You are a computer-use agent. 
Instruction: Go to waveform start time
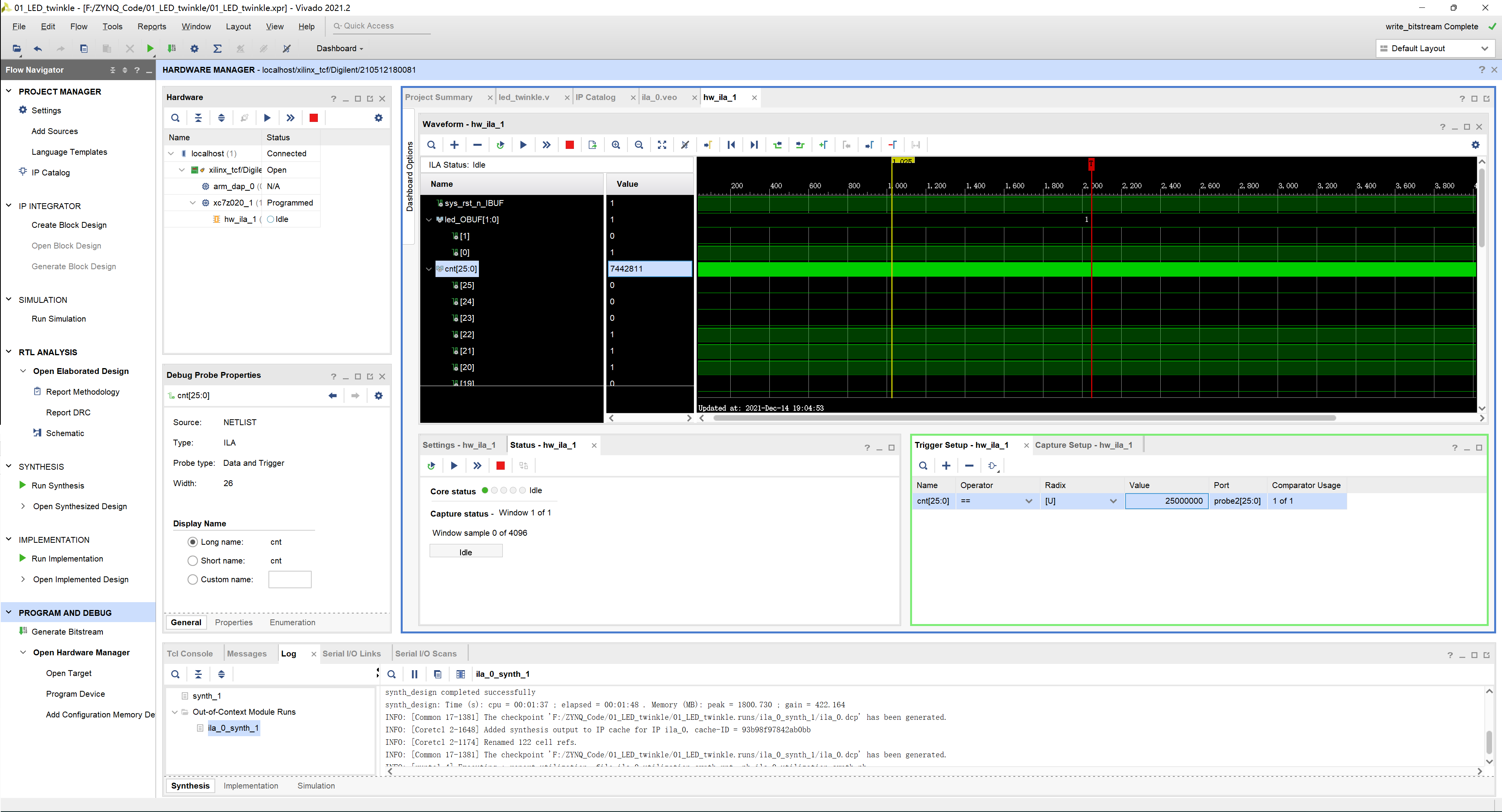point(731,145)
